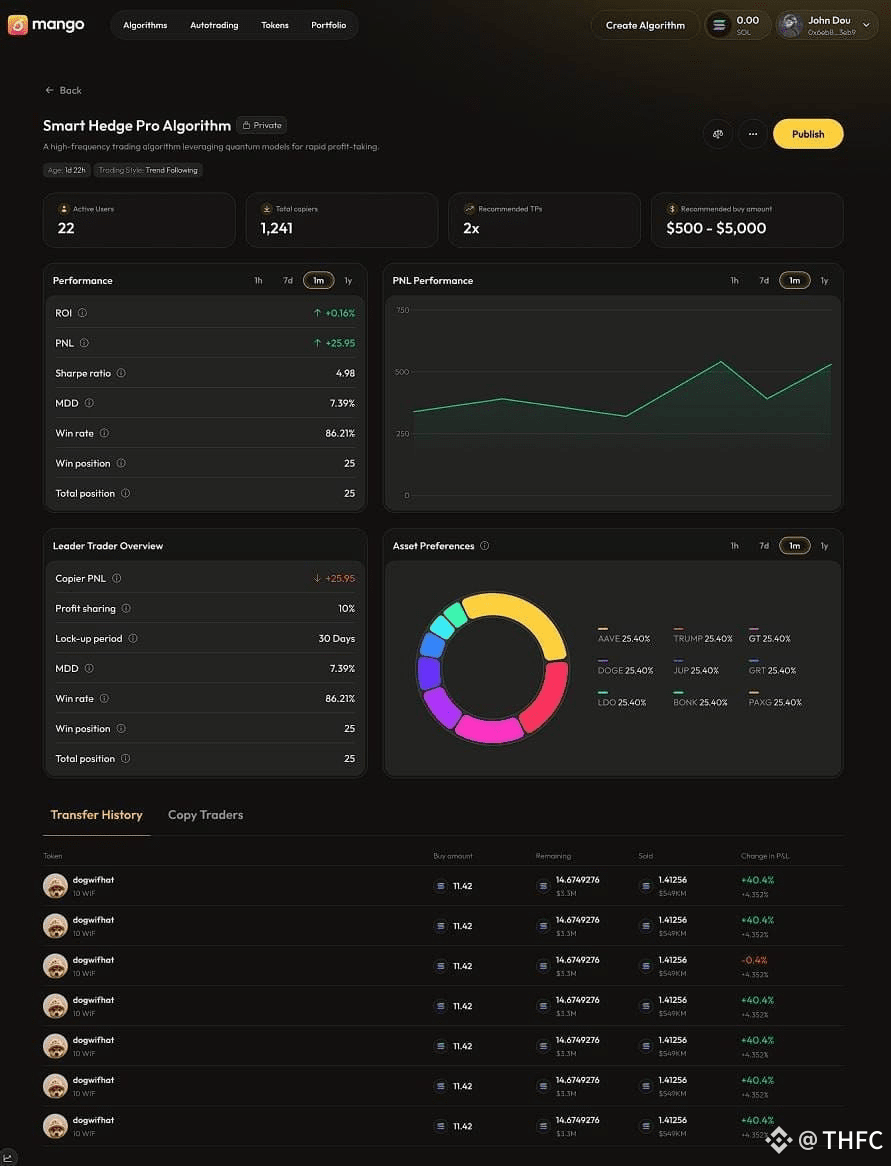
Task: Select 1m range in Performance panel
Action: click(318, 280)
